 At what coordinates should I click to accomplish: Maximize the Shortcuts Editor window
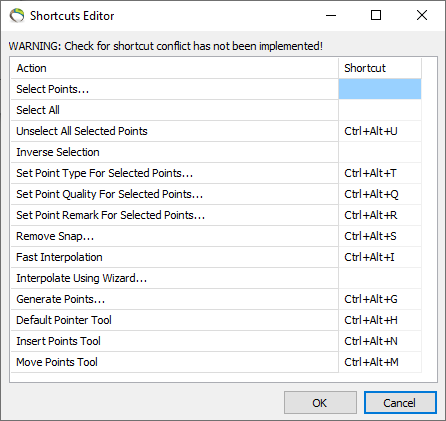click(x=376, y=15)
